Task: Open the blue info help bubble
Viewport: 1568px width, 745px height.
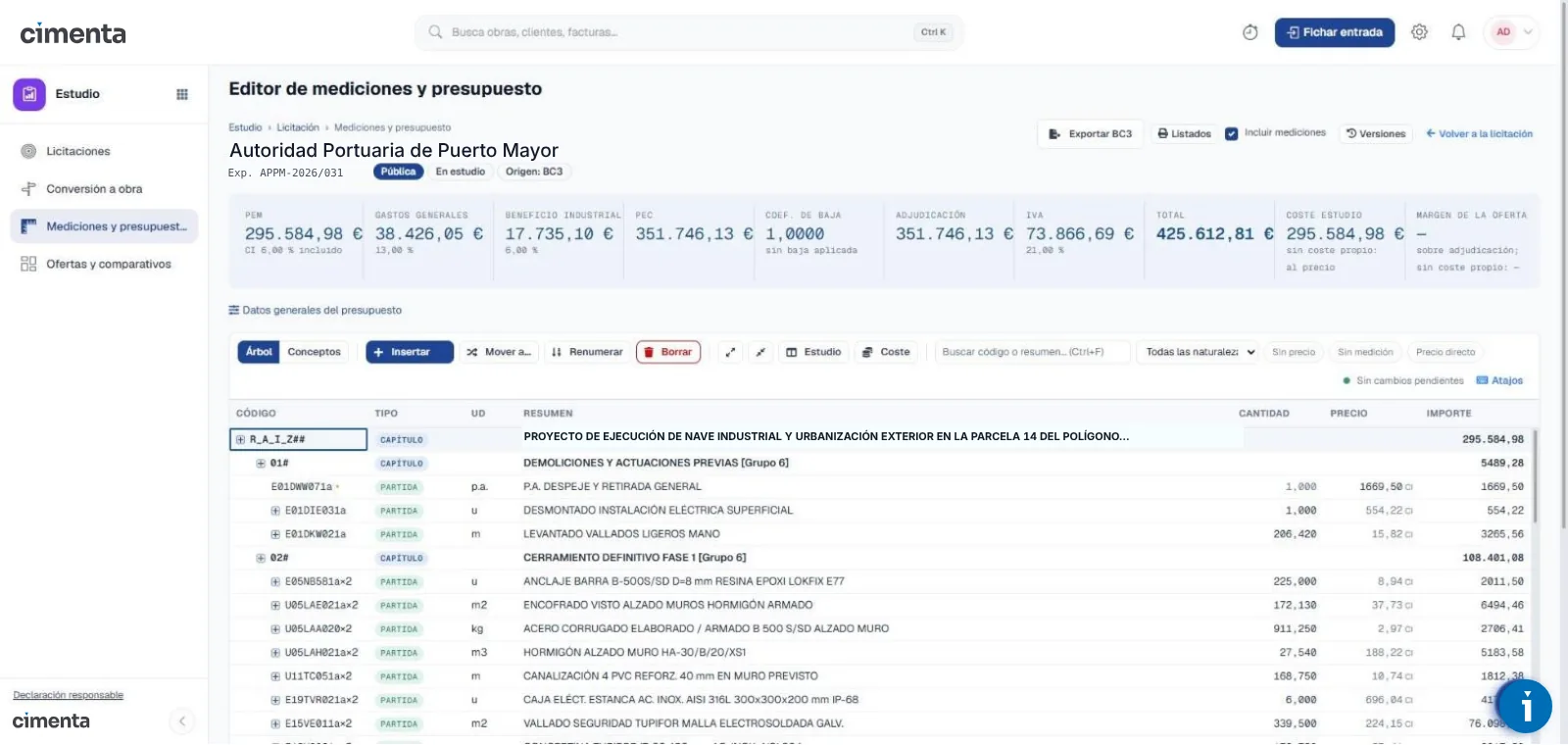Action: (x=1525, y=706)
